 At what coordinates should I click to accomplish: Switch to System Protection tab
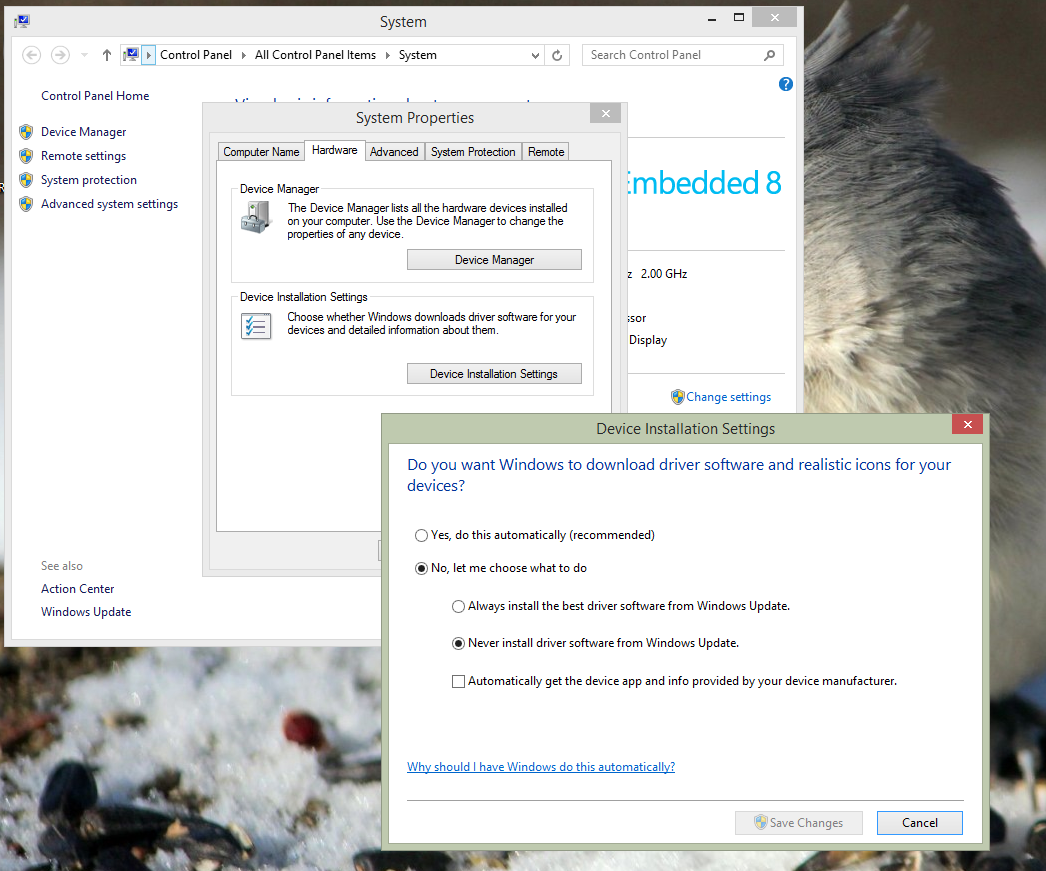(x=473, y=152)
